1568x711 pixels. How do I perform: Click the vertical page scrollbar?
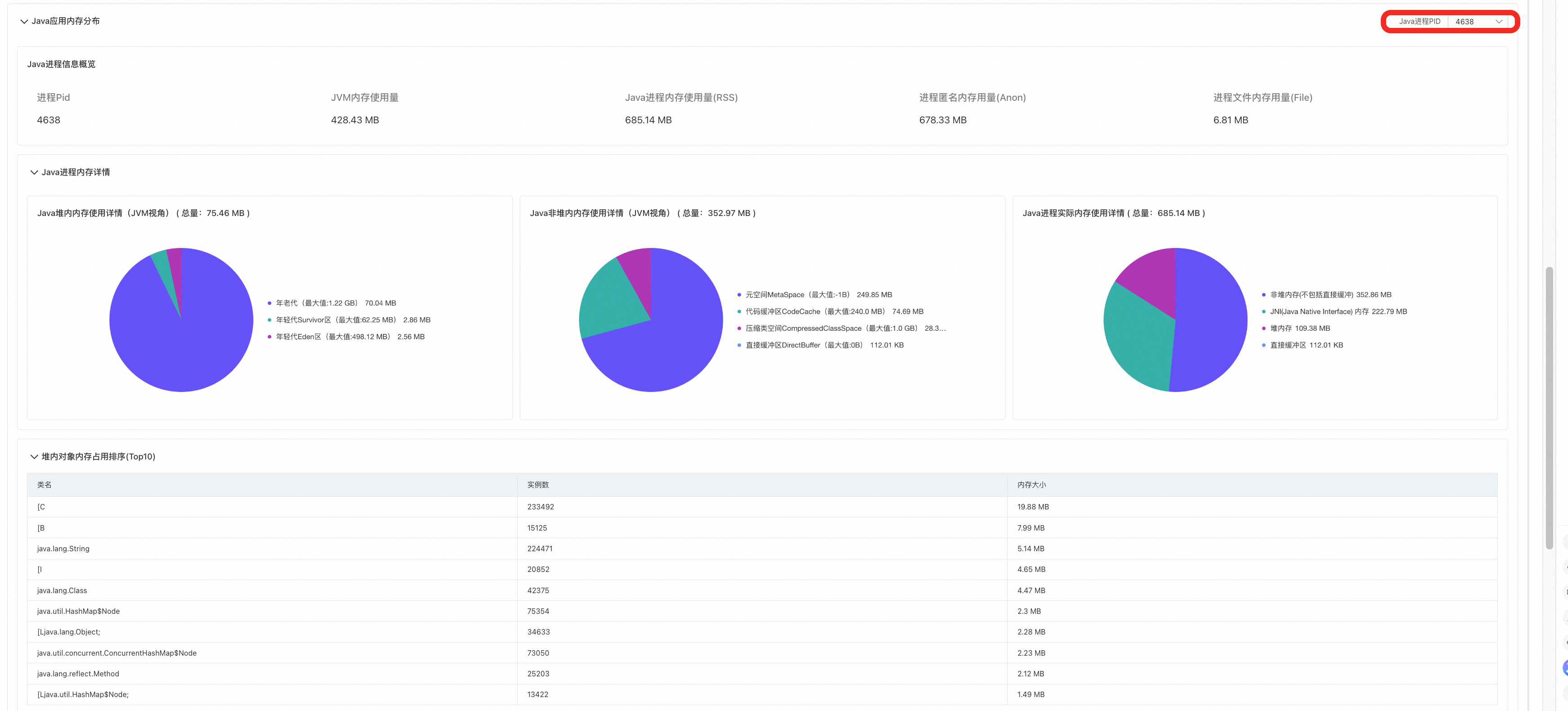(1549, 408)
